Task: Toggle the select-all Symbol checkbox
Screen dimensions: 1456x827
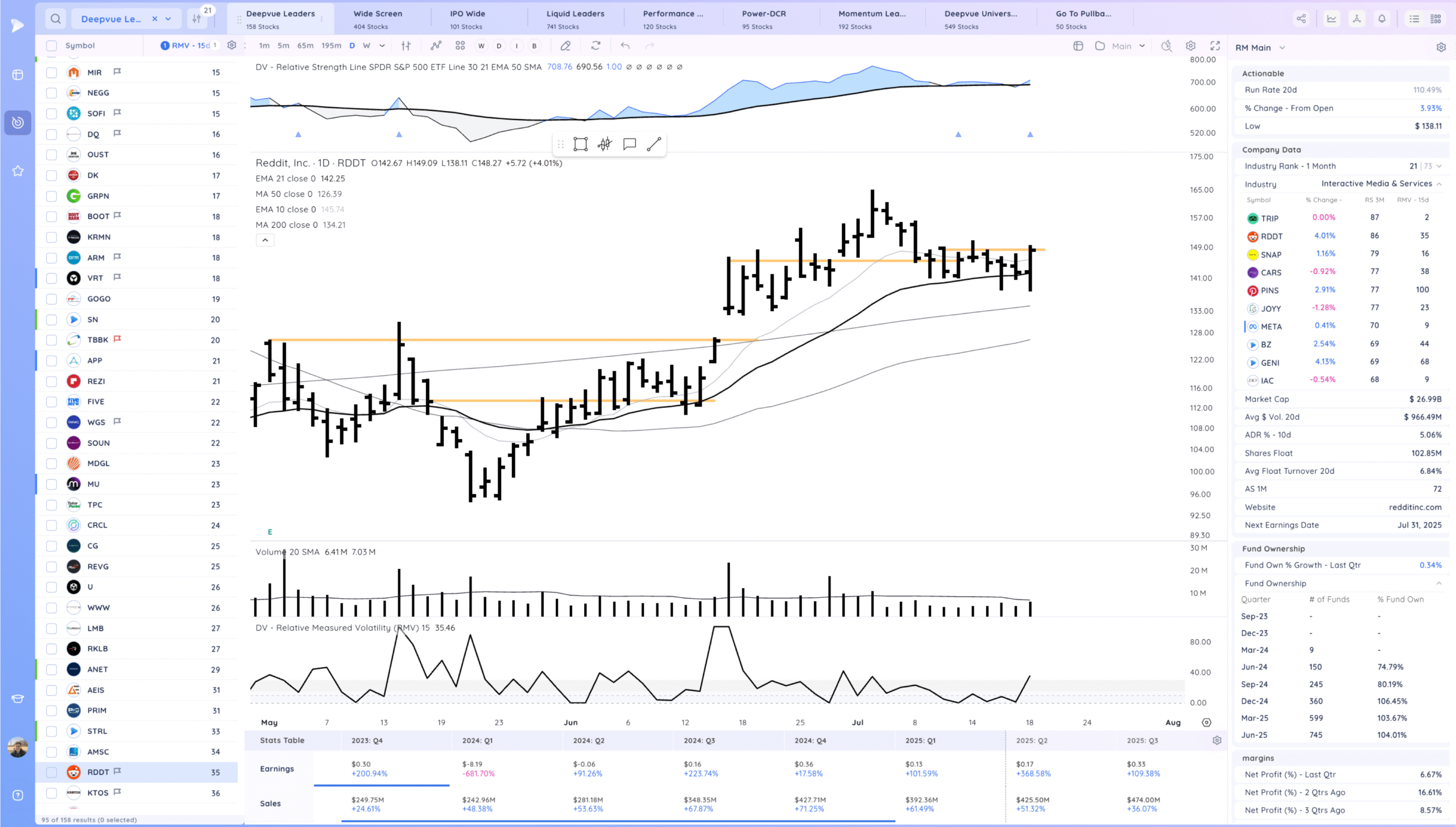Action: [x=52, y=46]
